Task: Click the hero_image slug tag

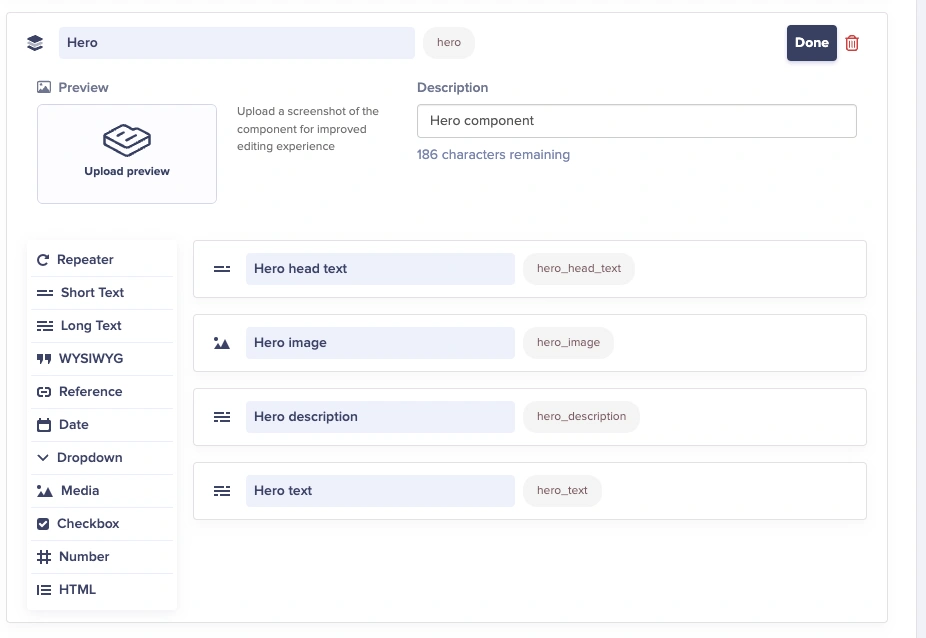Action: tap(568, 343)
